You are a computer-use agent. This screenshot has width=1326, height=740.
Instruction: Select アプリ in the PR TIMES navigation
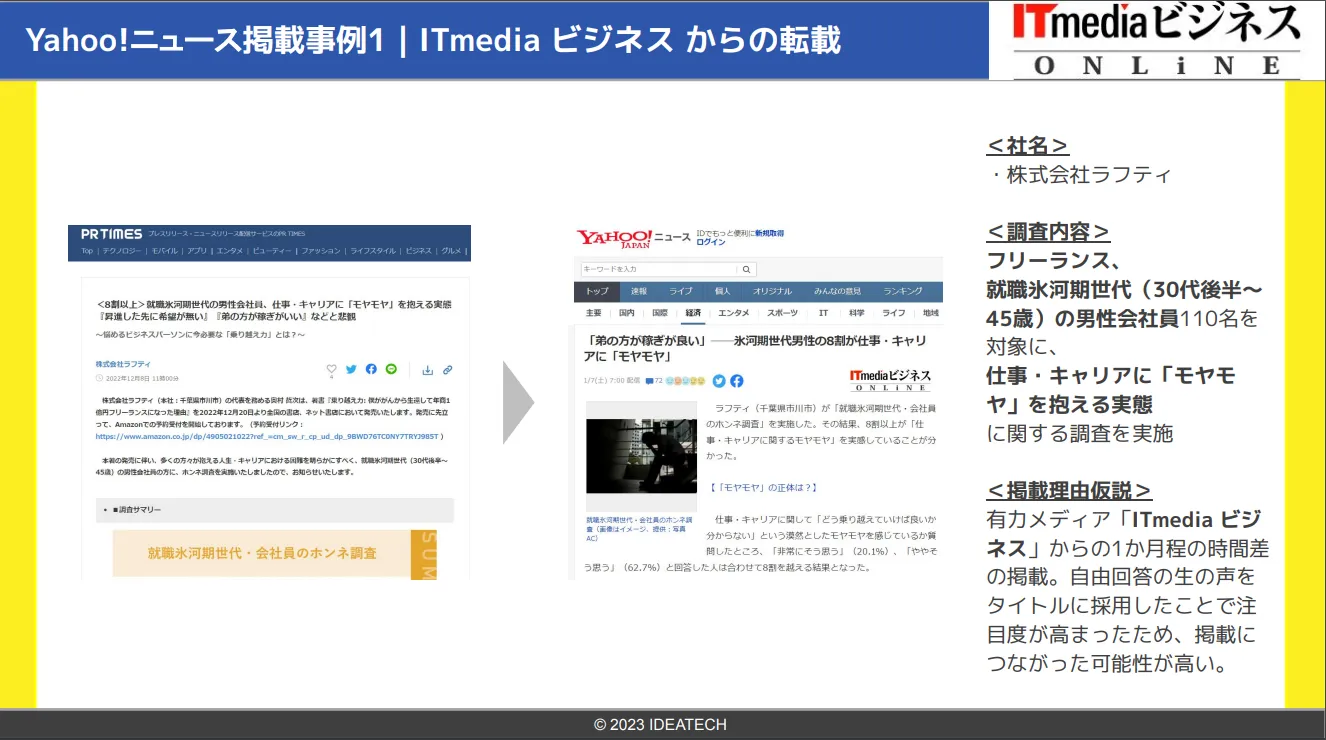pyautogui.click(x=197, y=251)
